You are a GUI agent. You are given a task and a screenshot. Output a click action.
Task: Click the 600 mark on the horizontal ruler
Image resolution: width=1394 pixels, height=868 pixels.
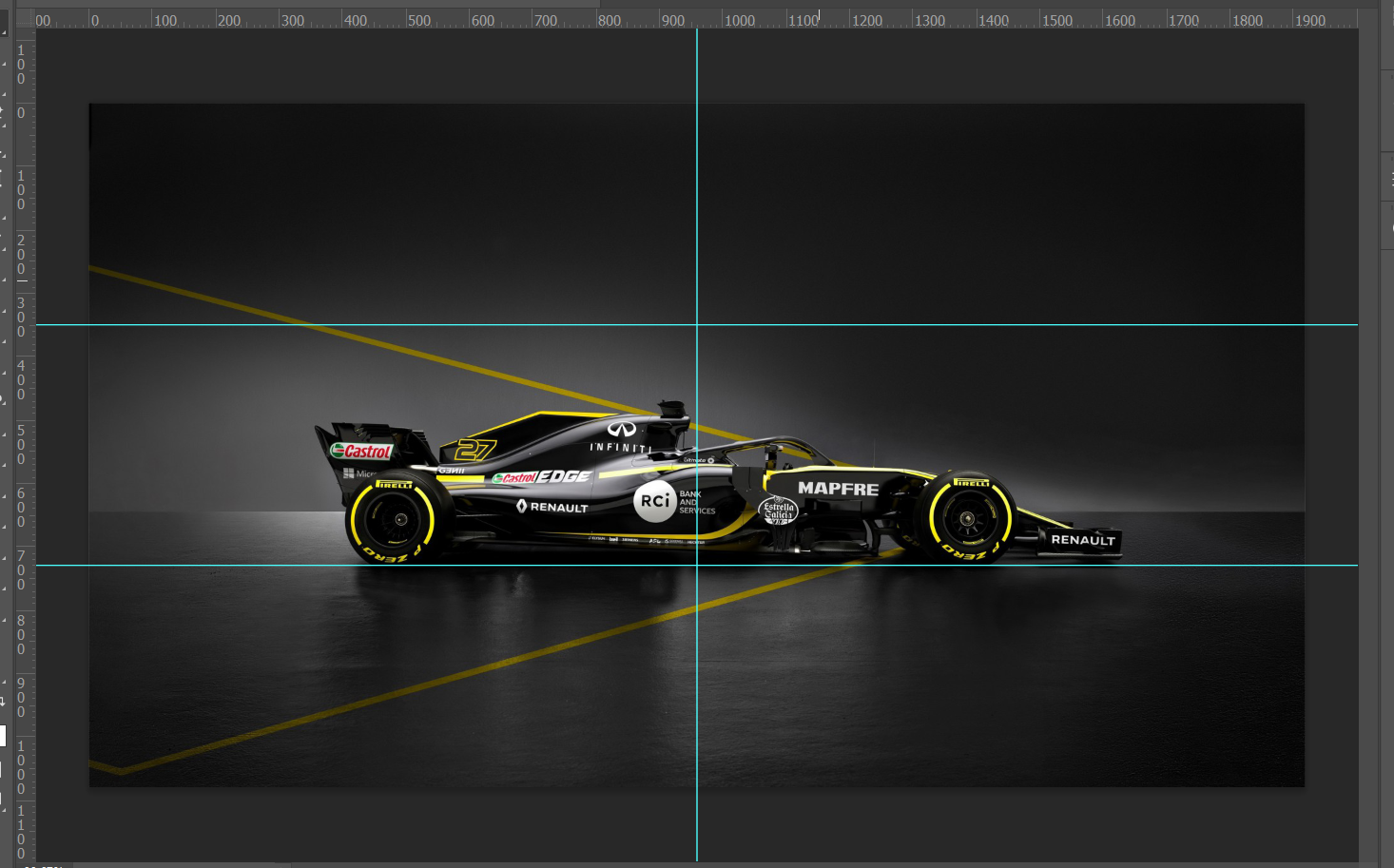point(483,20)
